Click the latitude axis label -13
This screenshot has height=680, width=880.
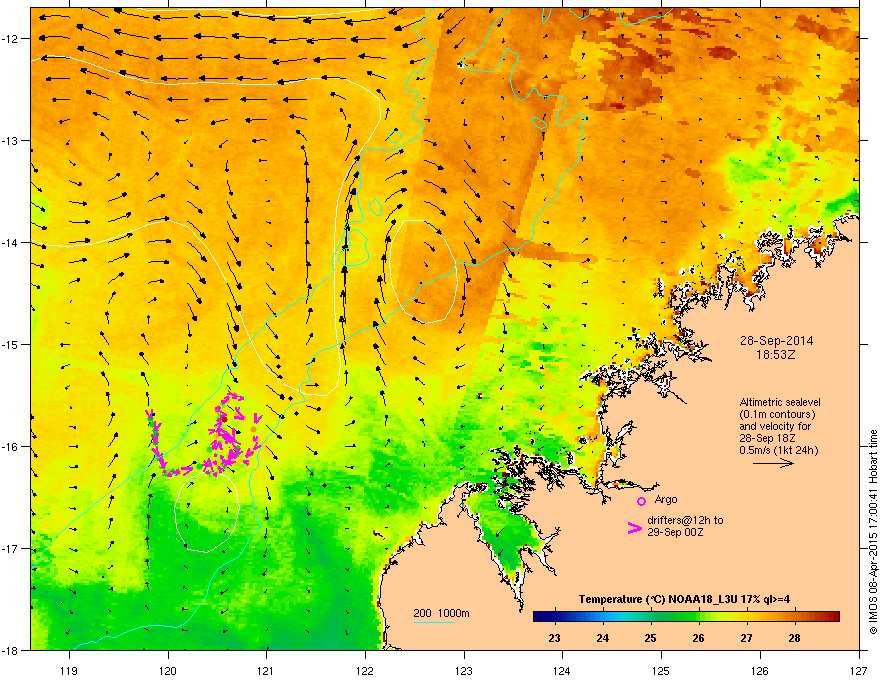tap(10, 140)
